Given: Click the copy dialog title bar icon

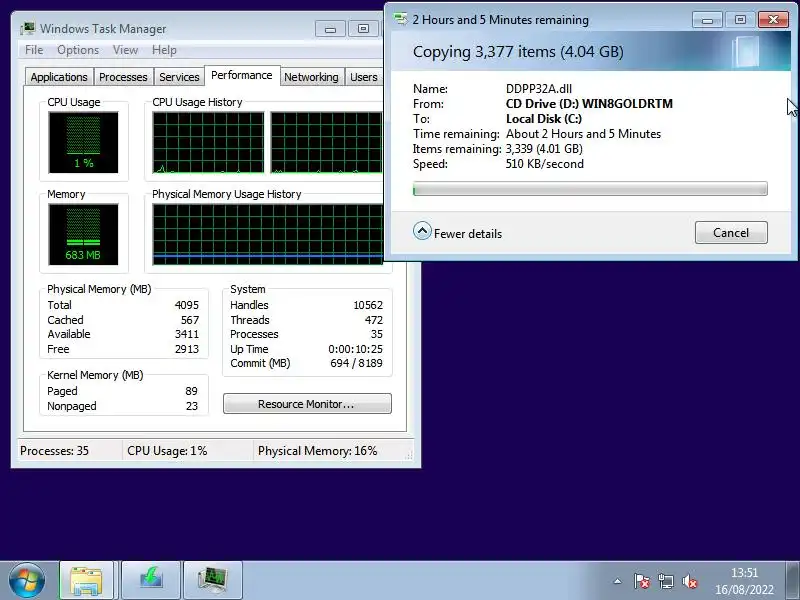Looking at the screenshot, I should click(x=401, y=19).
